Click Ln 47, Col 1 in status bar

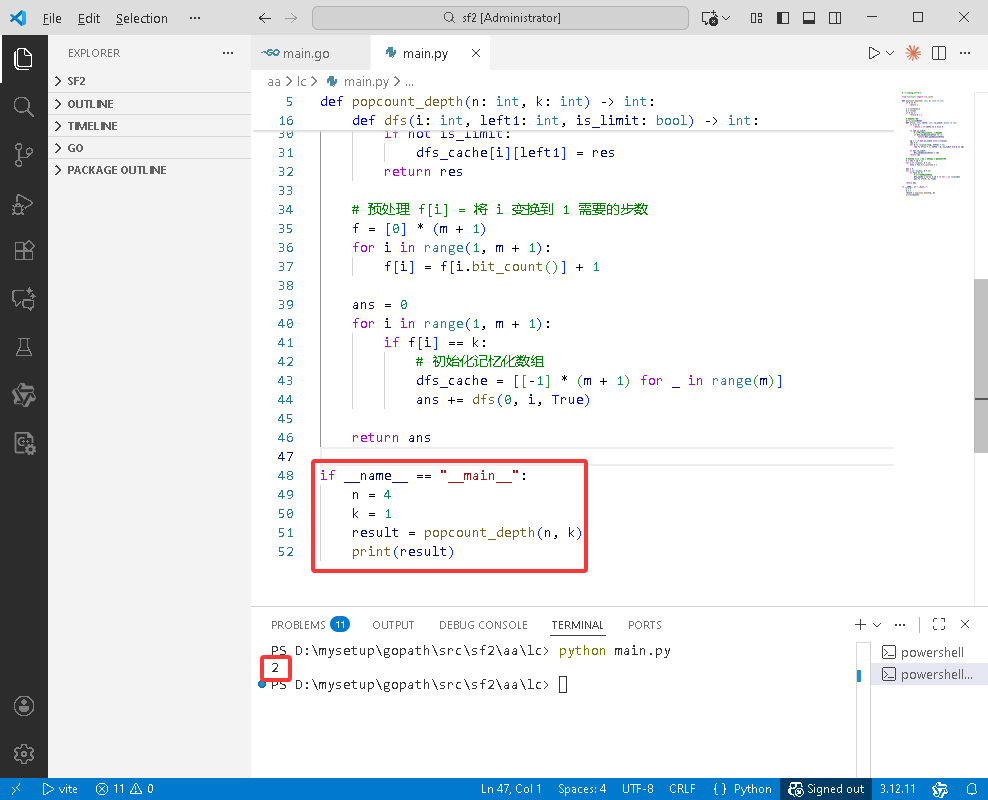[x=511, y=789]
